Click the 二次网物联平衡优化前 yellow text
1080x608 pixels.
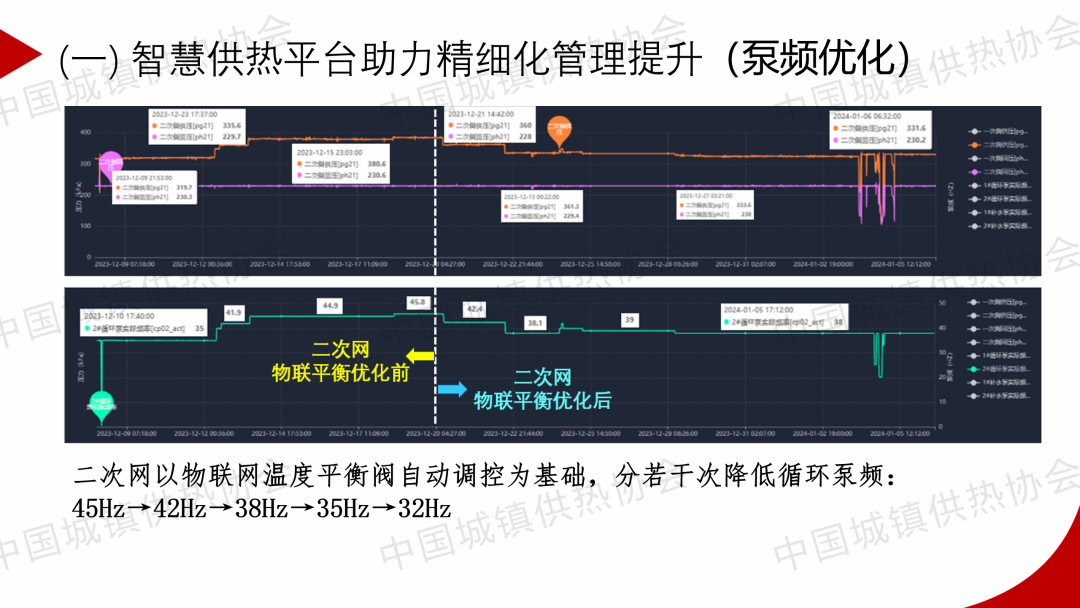point(341,362)
